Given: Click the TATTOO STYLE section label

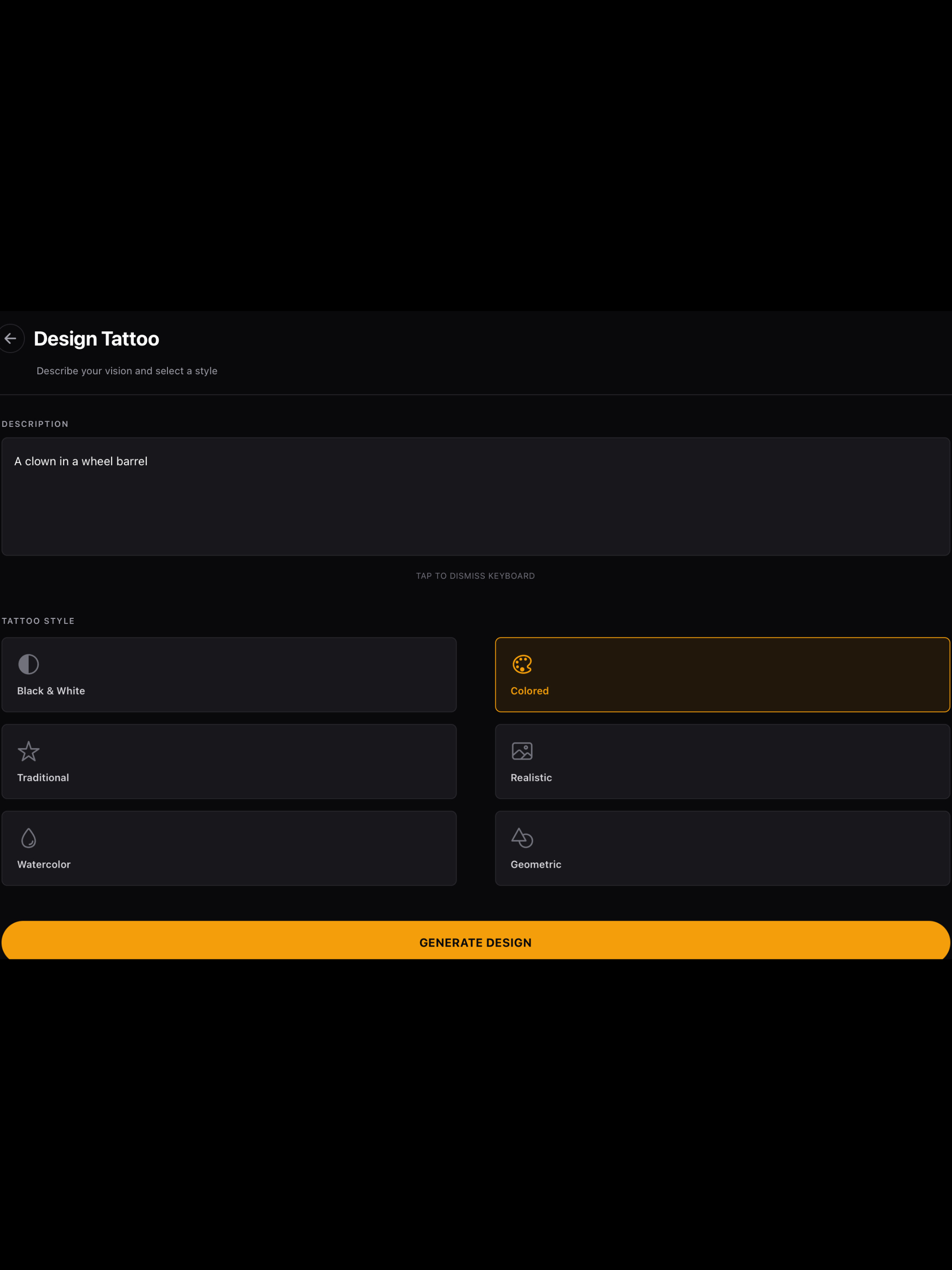Looking at the screenshot, I should point(38,621).
